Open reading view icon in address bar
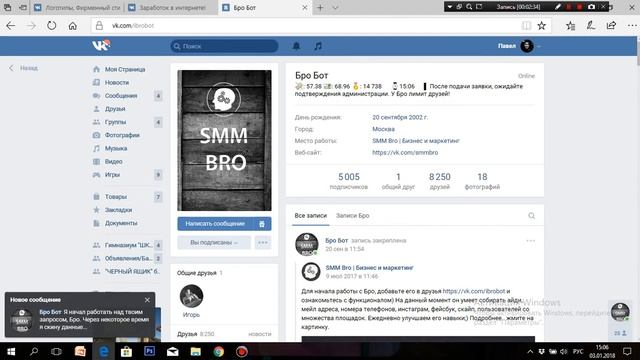 [527, 26]
